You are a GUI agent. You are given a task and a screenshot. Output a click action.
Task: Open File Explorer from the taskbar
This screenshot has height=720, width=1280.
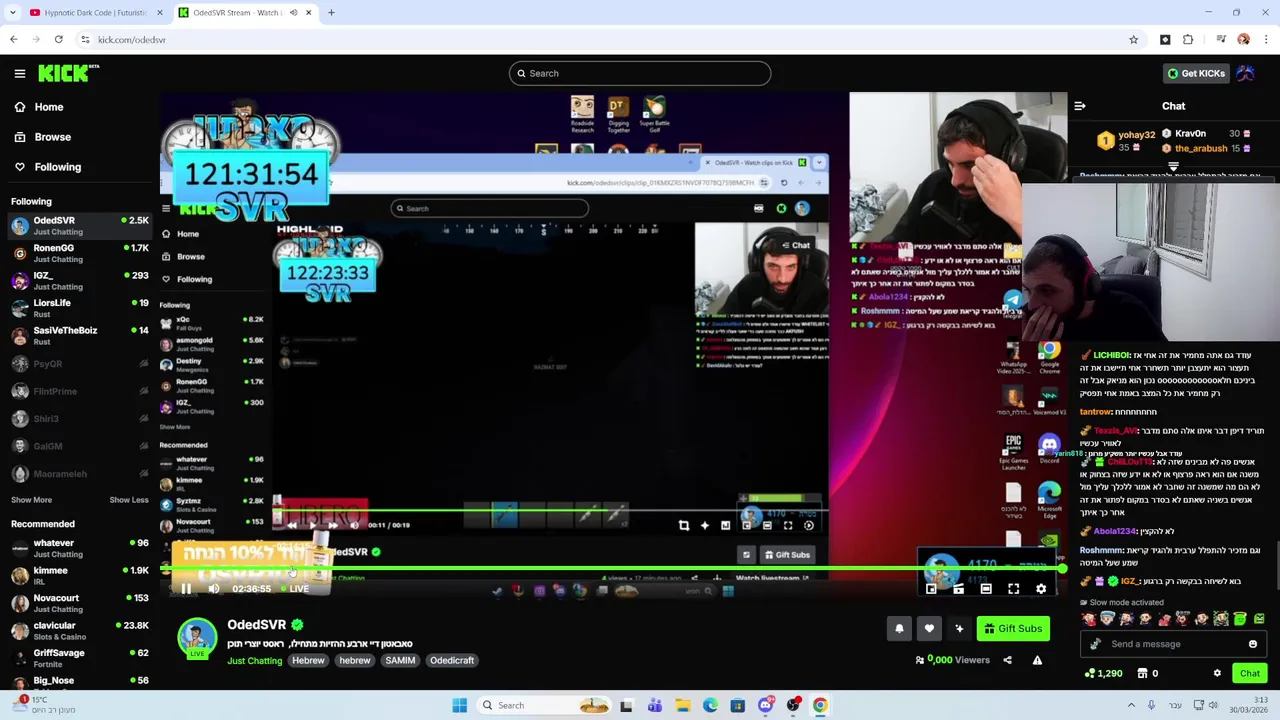tap(682, 705)
